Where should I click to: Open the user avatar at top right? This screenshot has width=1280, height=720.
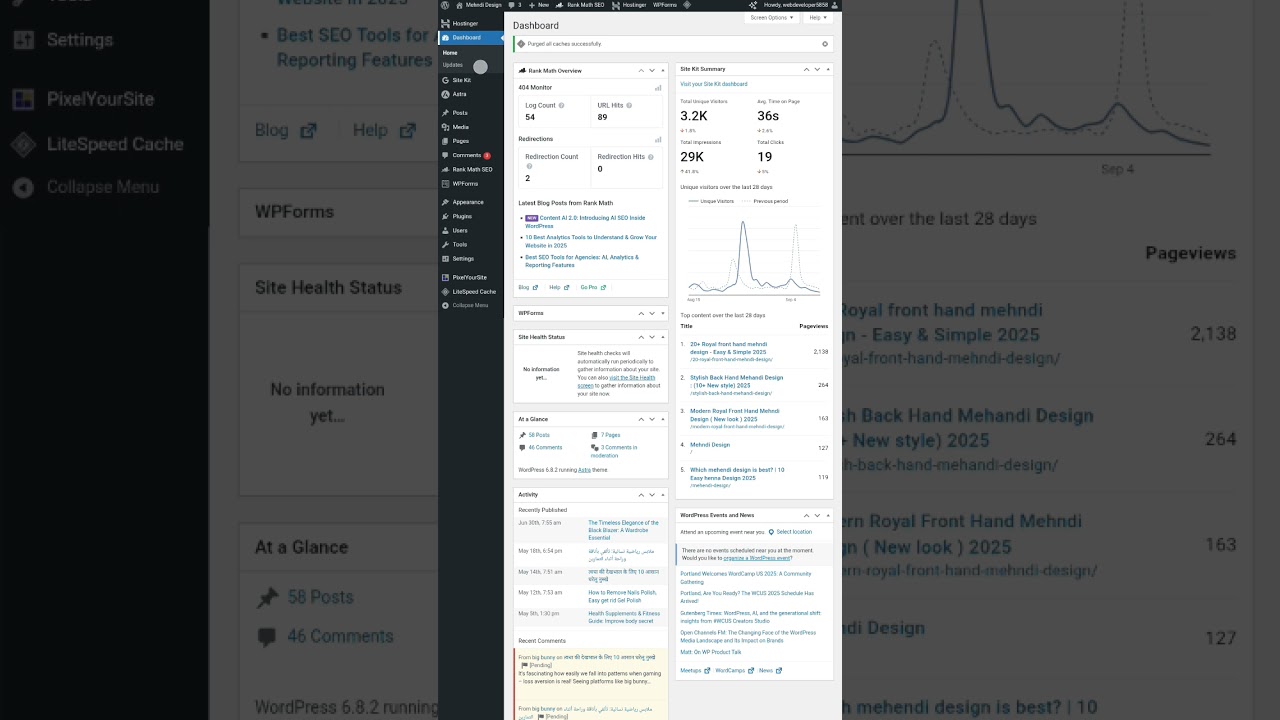point(835,5)
